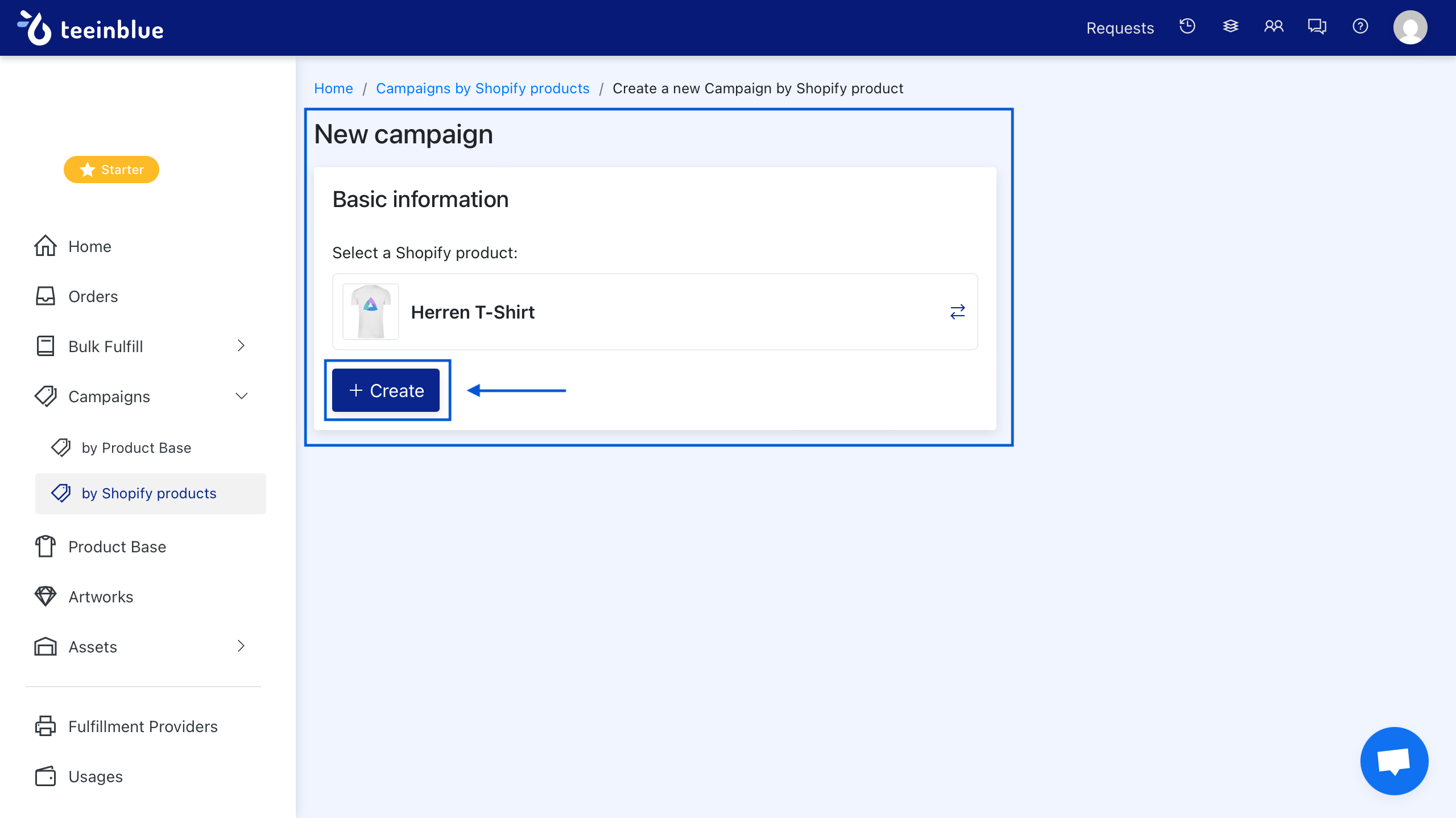
Task: Follow the Home breadcrumb link
Action: coord(333,88)
